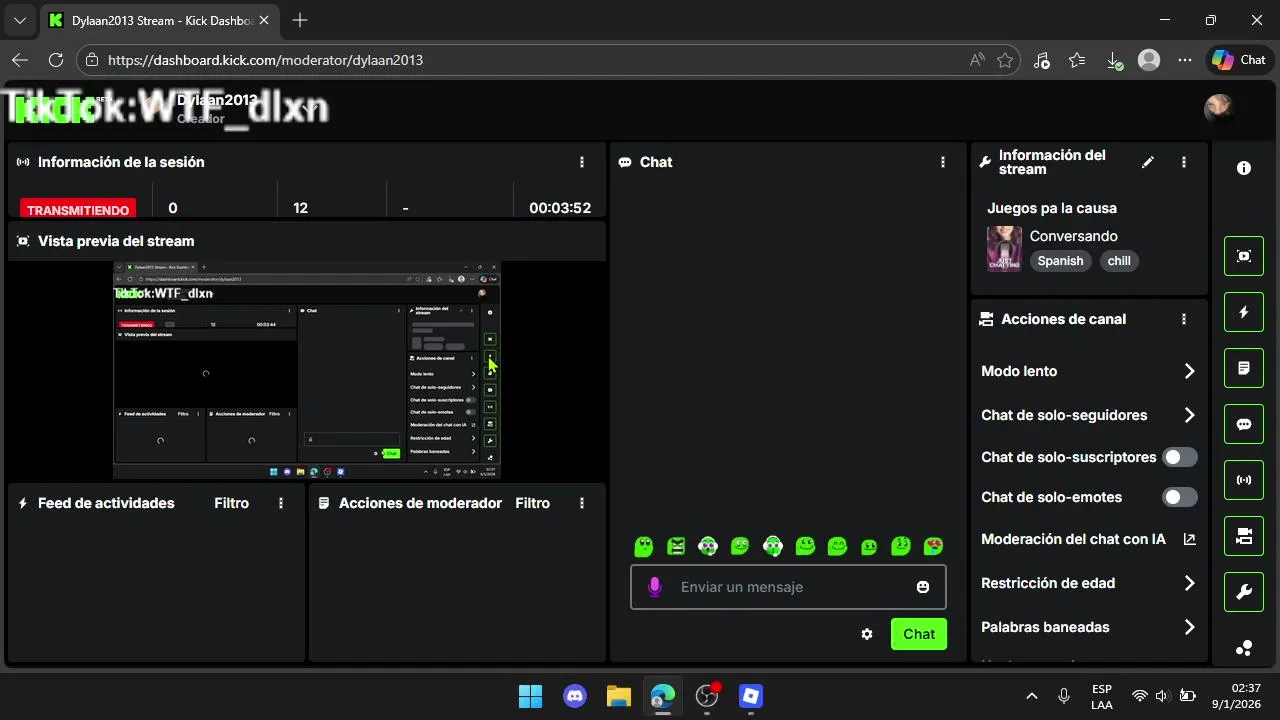Insert the heart-eyes green emote
This screenshot has width=1280, height=720.
coord(934,546)
